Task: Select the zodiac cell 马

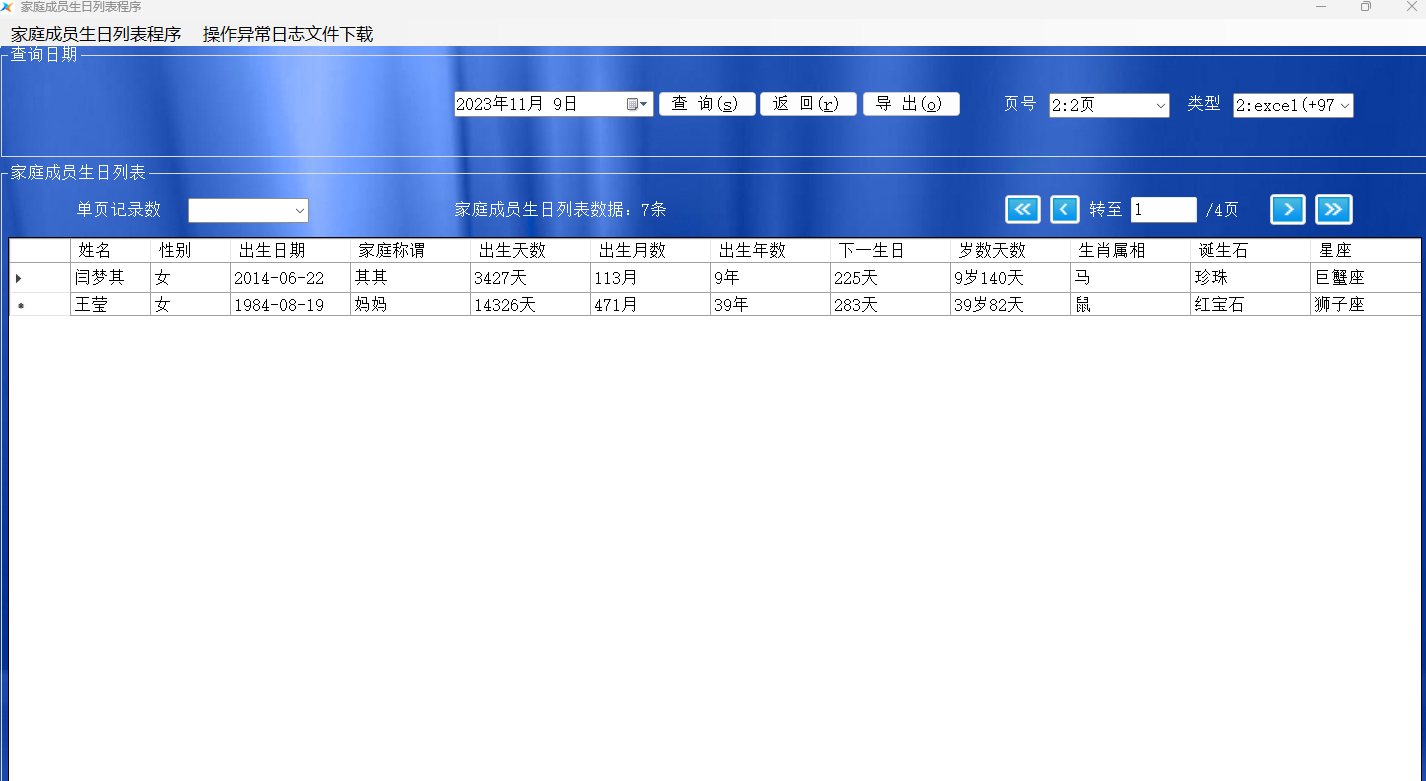Action: pos(1130,278)
